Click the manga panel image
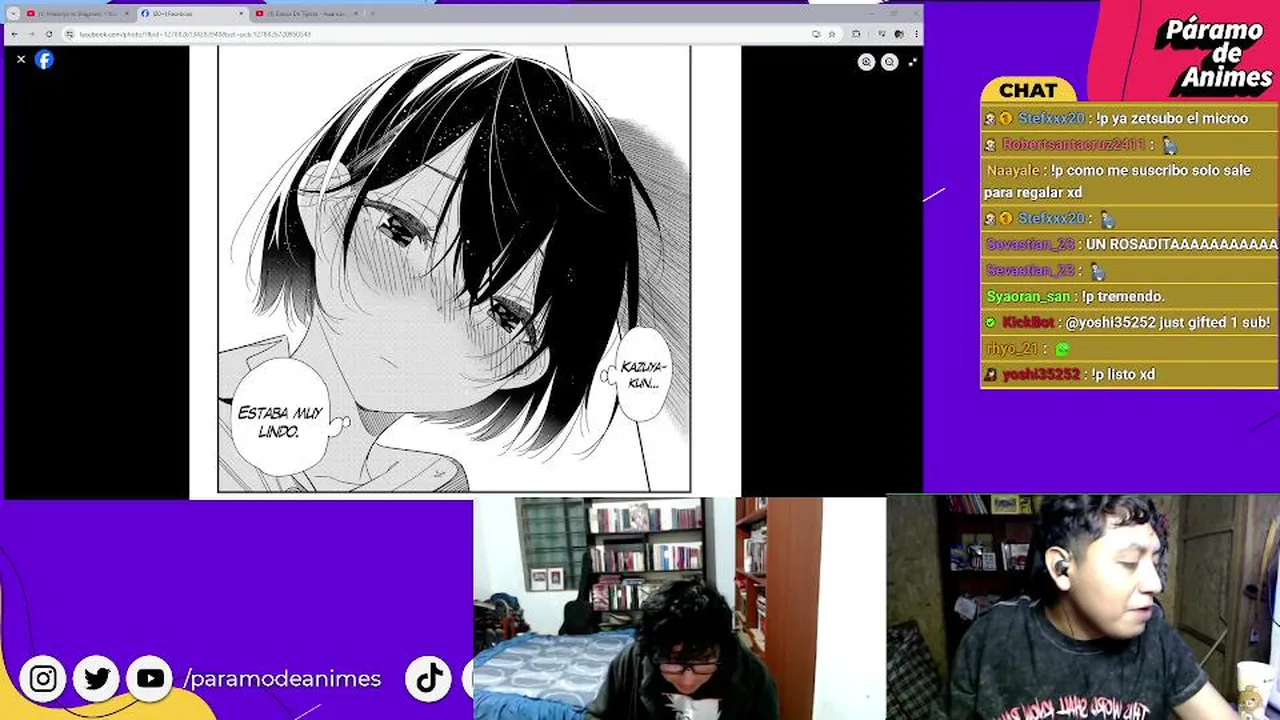Screen dimensions: 1280x720 (x=454, y=269)
